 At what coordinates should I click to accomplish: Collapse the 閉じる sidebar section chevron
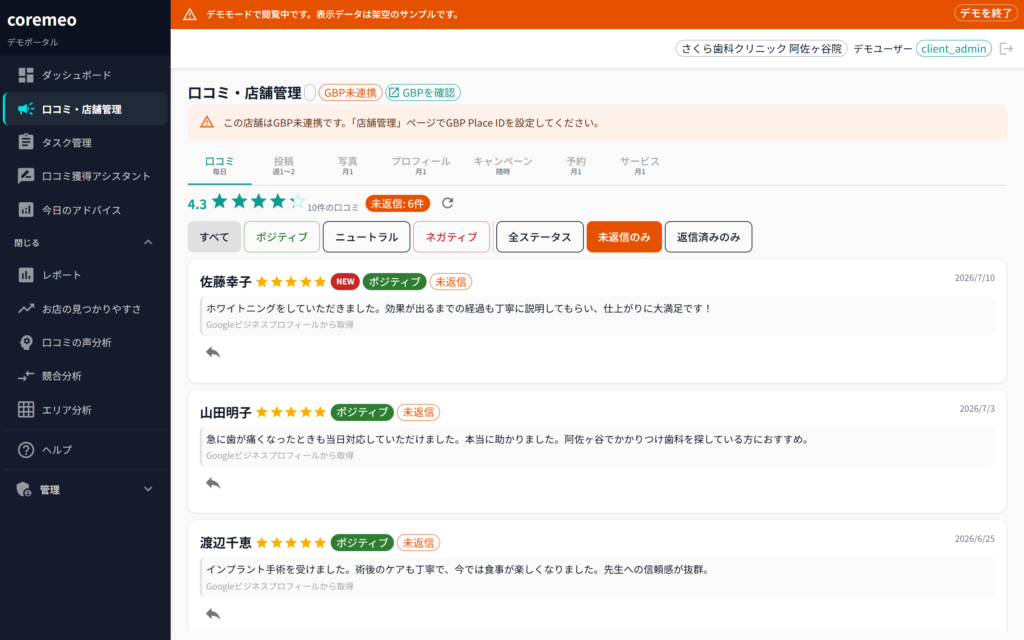148,242
